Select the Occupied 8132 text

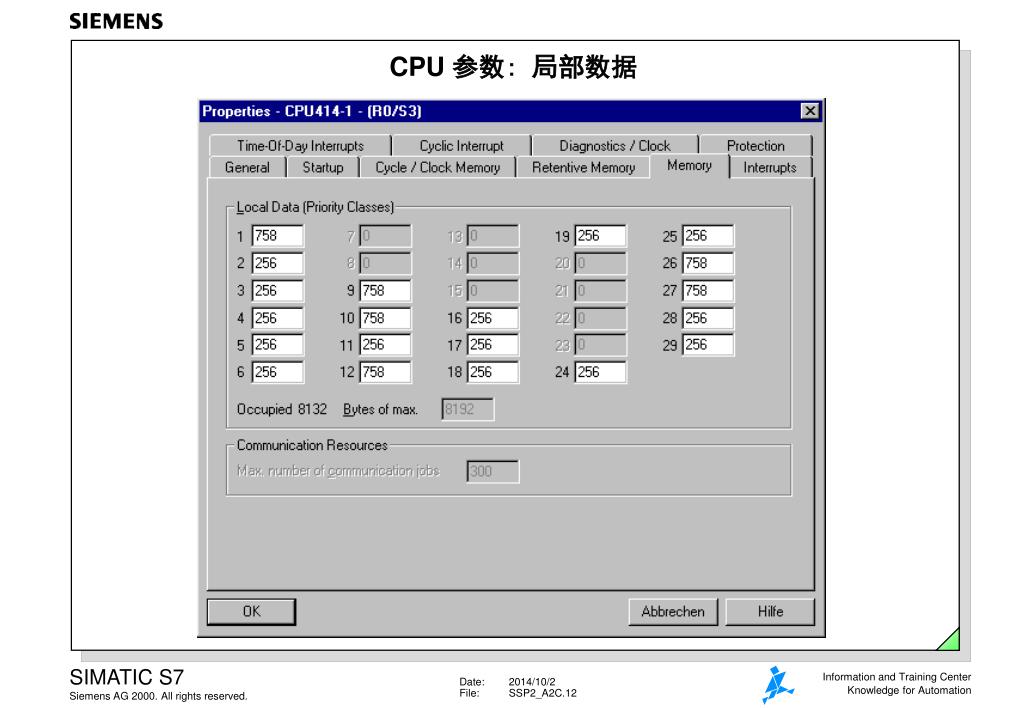pyautogui.click(x=282, y=409)
